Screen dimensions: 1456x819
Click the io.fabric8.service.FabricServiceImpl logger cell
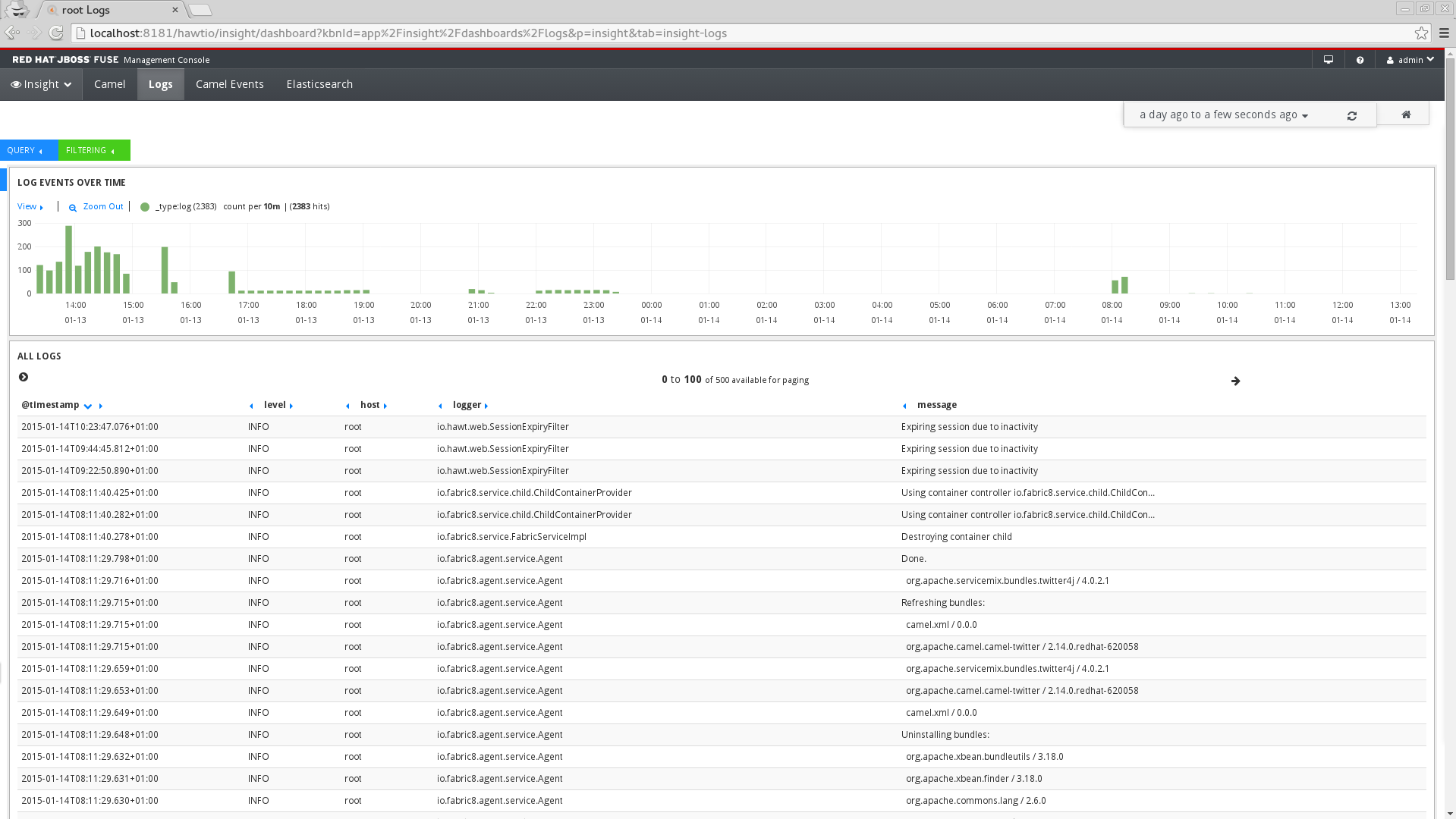pyautogui.click(x=511, y=537)
